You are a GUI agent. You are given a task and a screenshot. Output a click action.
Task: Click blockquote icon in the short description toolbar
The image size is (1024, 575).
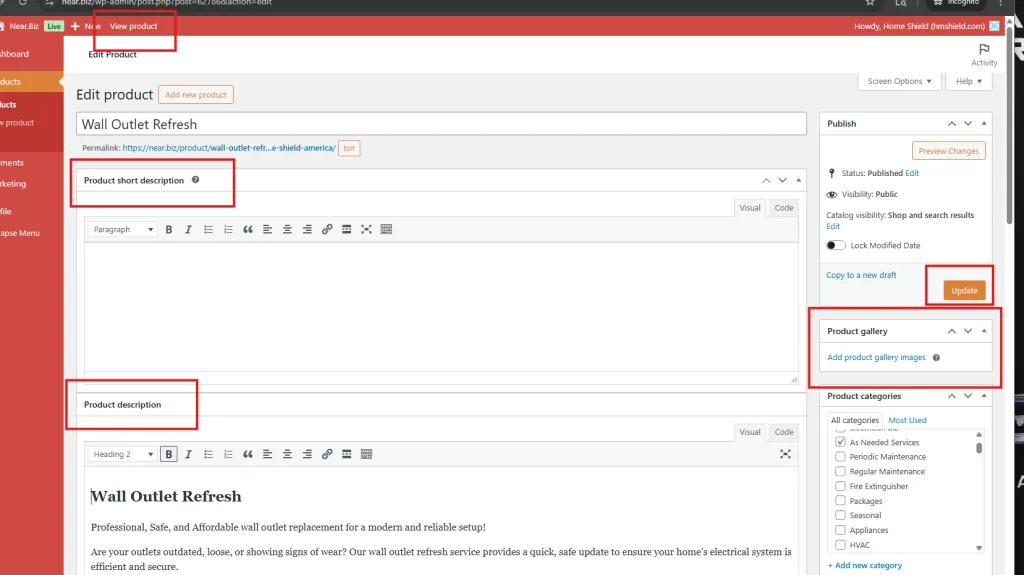click(248, 230)
